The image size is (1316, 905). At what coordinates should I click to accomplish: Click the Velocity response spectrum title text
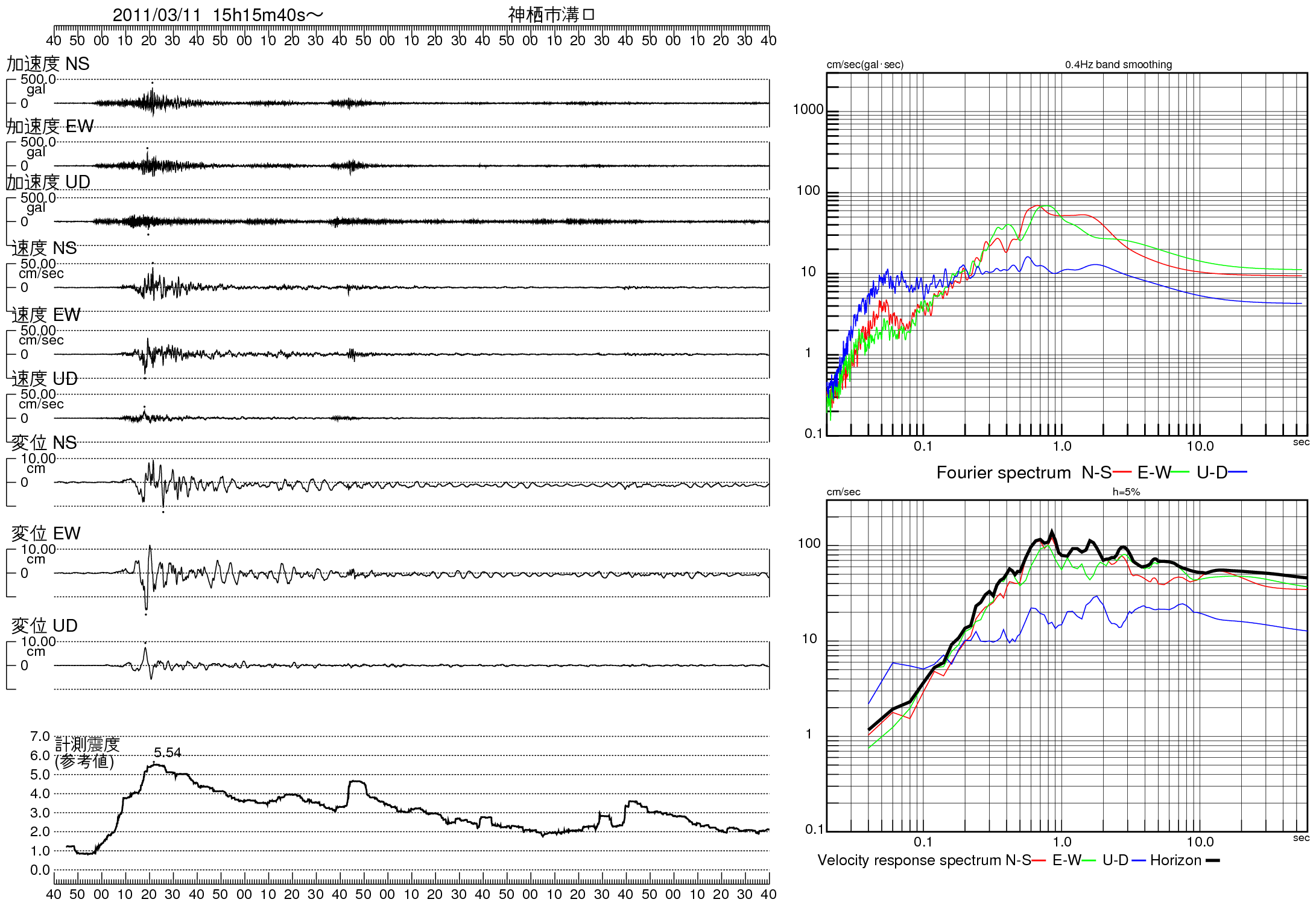click(x=908, y=860)
